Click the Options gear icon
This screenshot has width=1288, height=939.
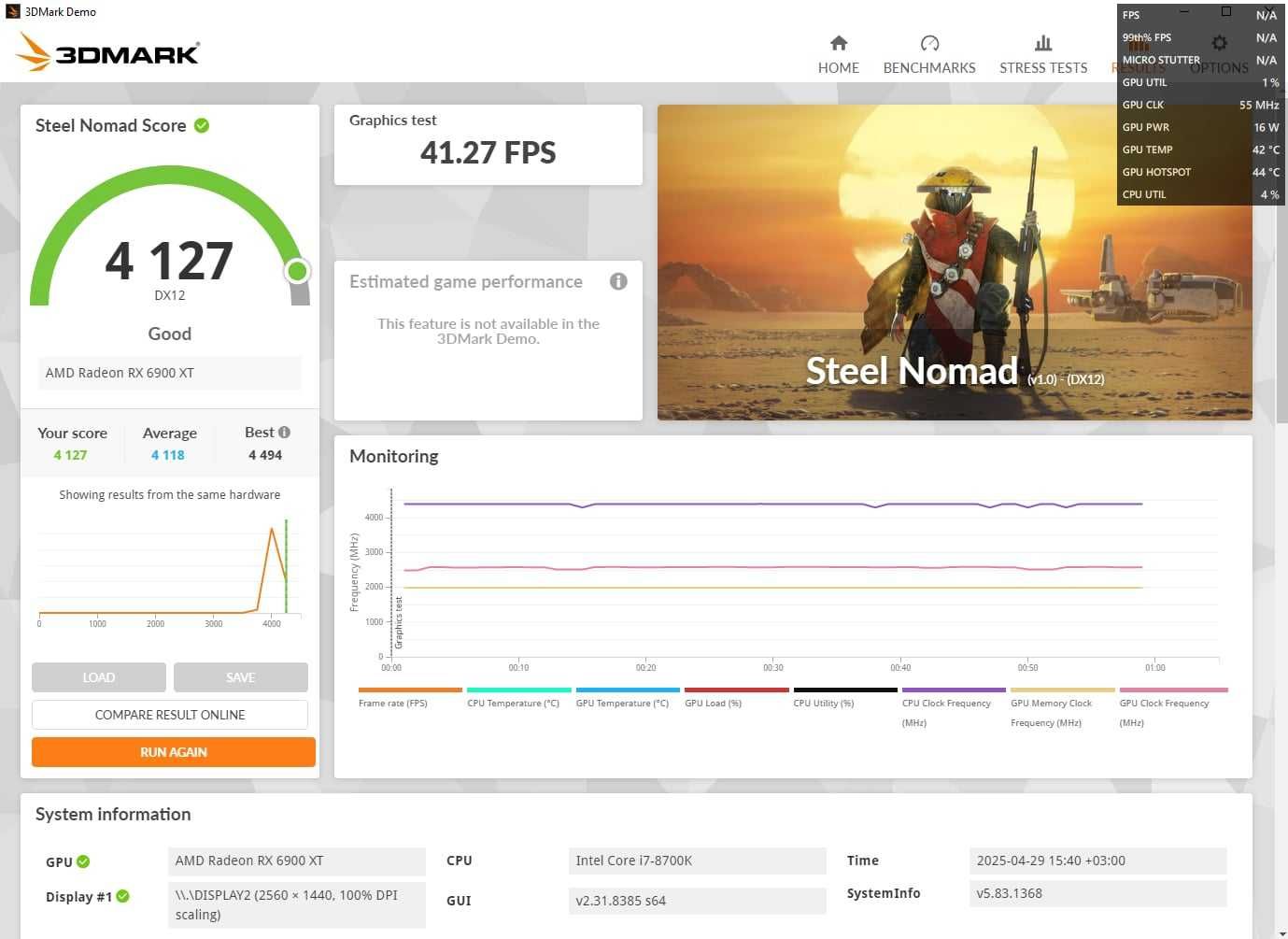pos(1219,43)
